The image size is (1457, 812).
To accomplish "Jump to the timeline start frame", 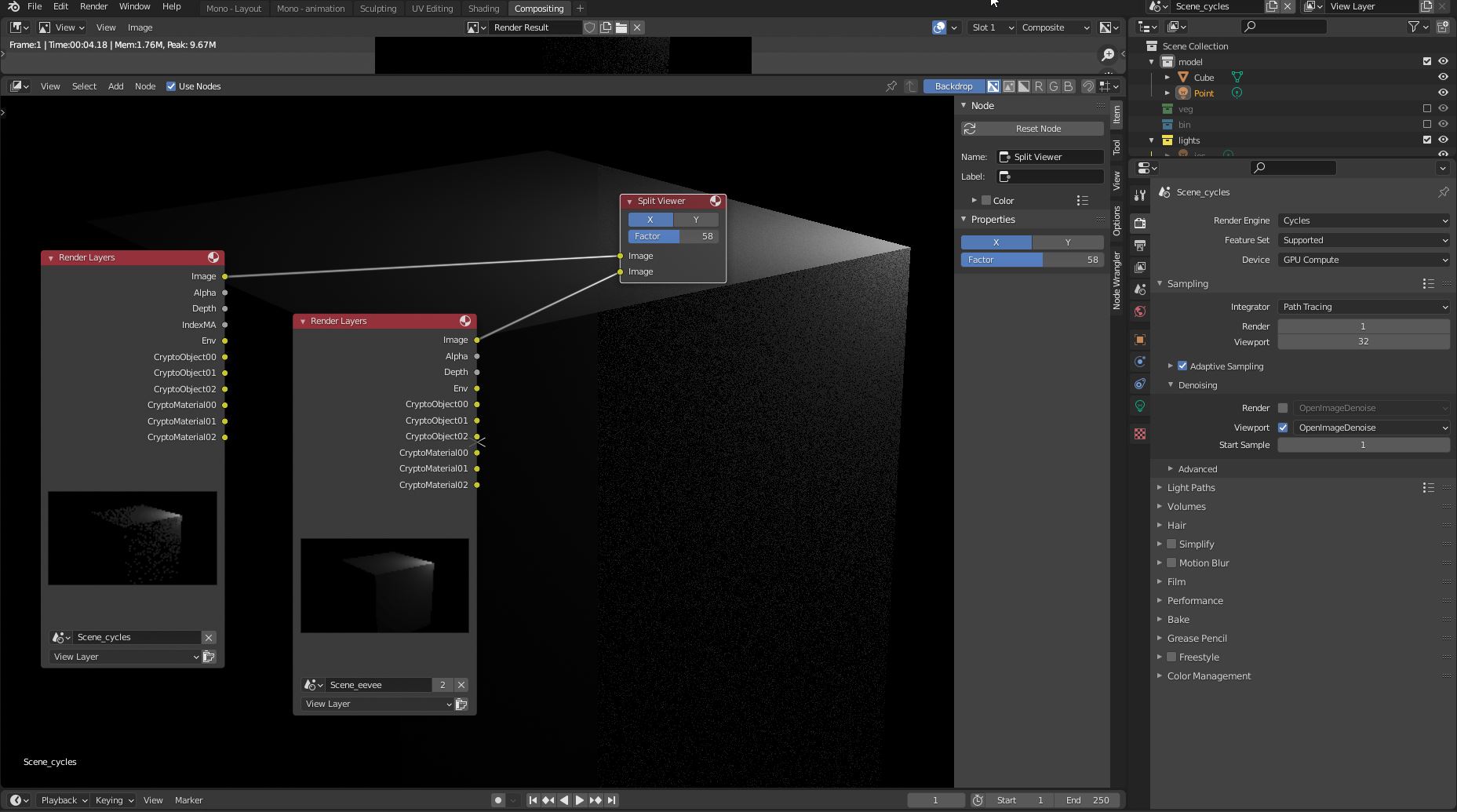I will [533, 800].
